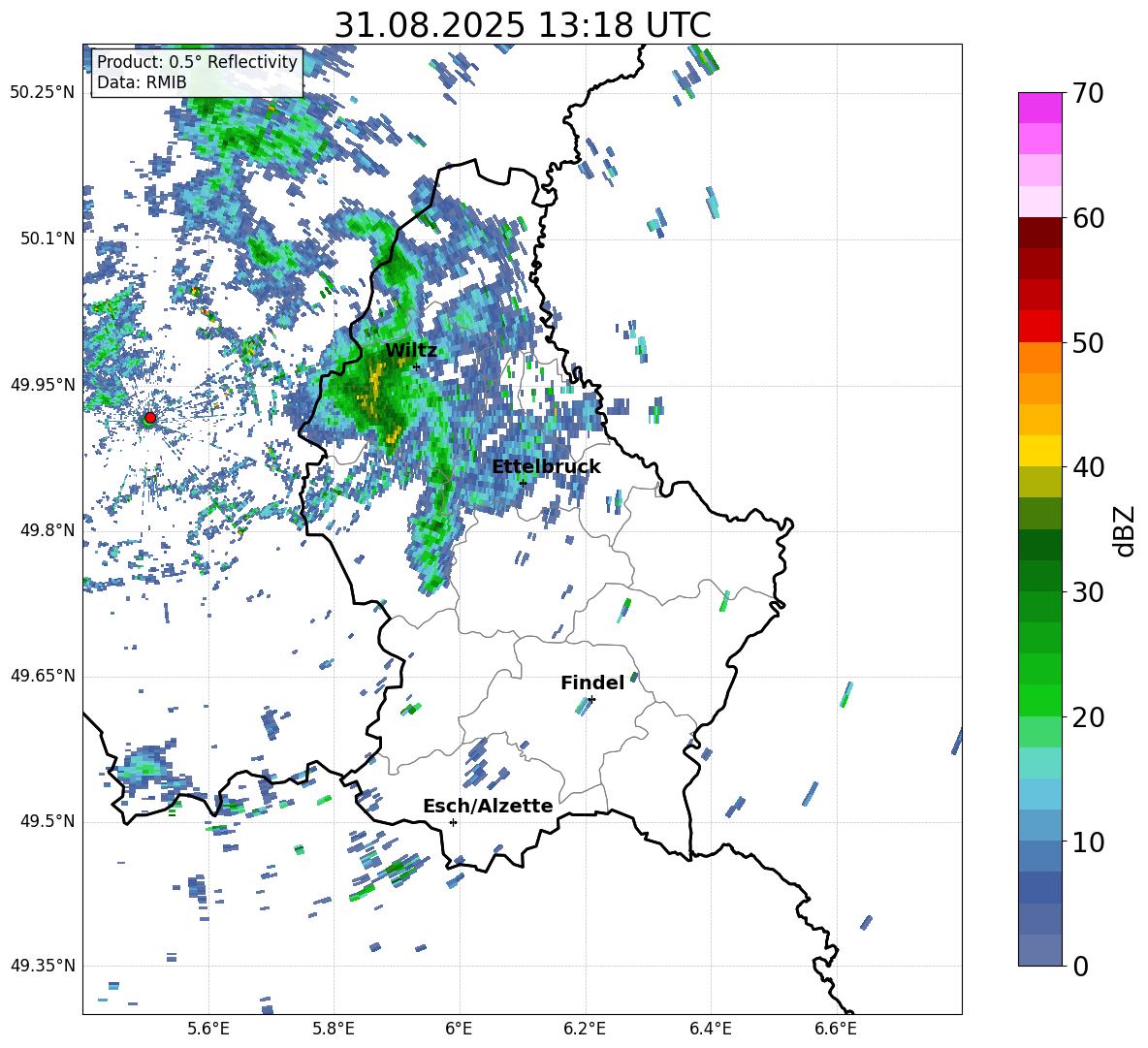This screenshot has height=1048, width=1148.
Task: Click the colorbar value 70
Action: [x=1088, y=93]
